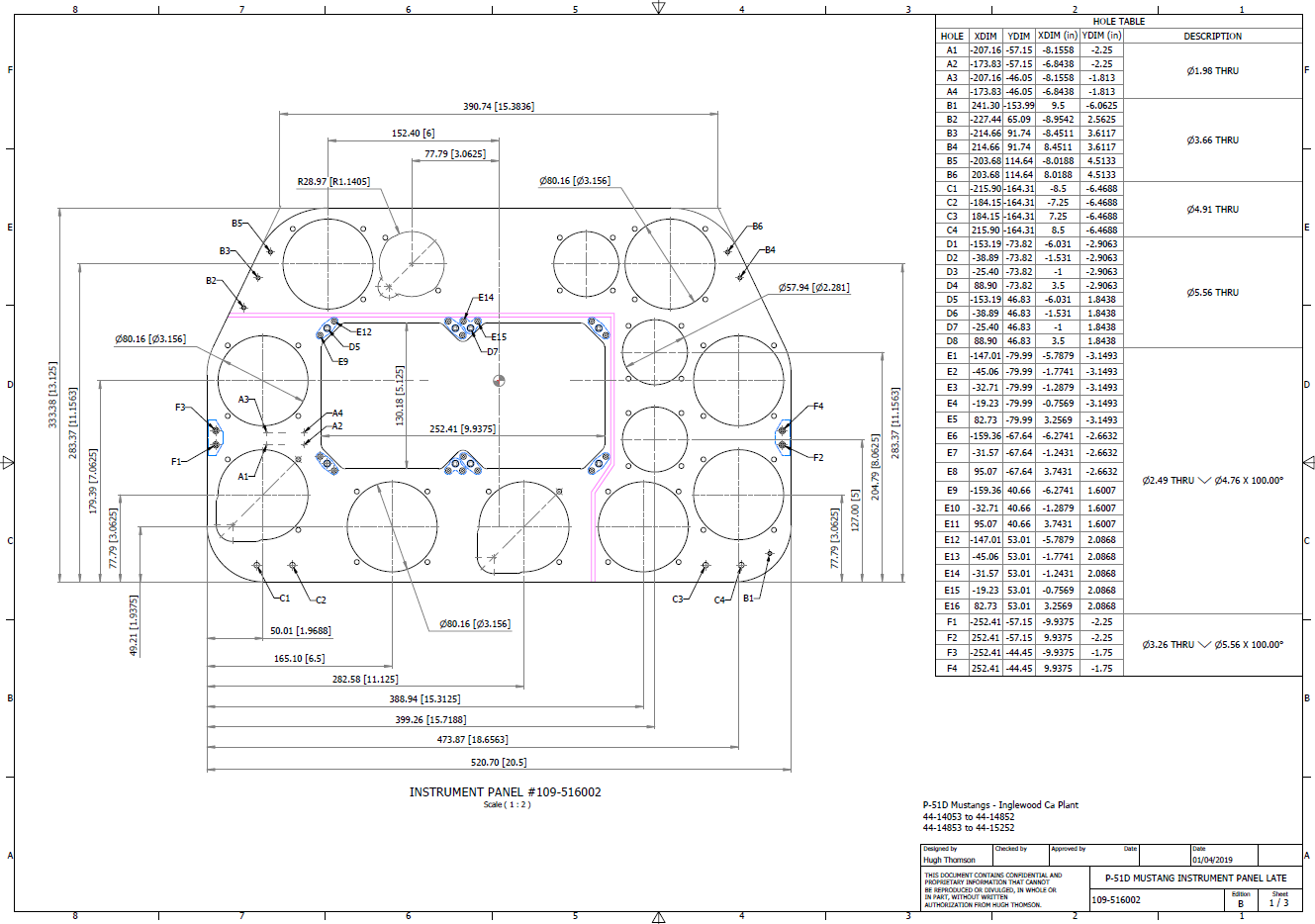
Task: Pick the B6 hole callout label
Action: 757,227
